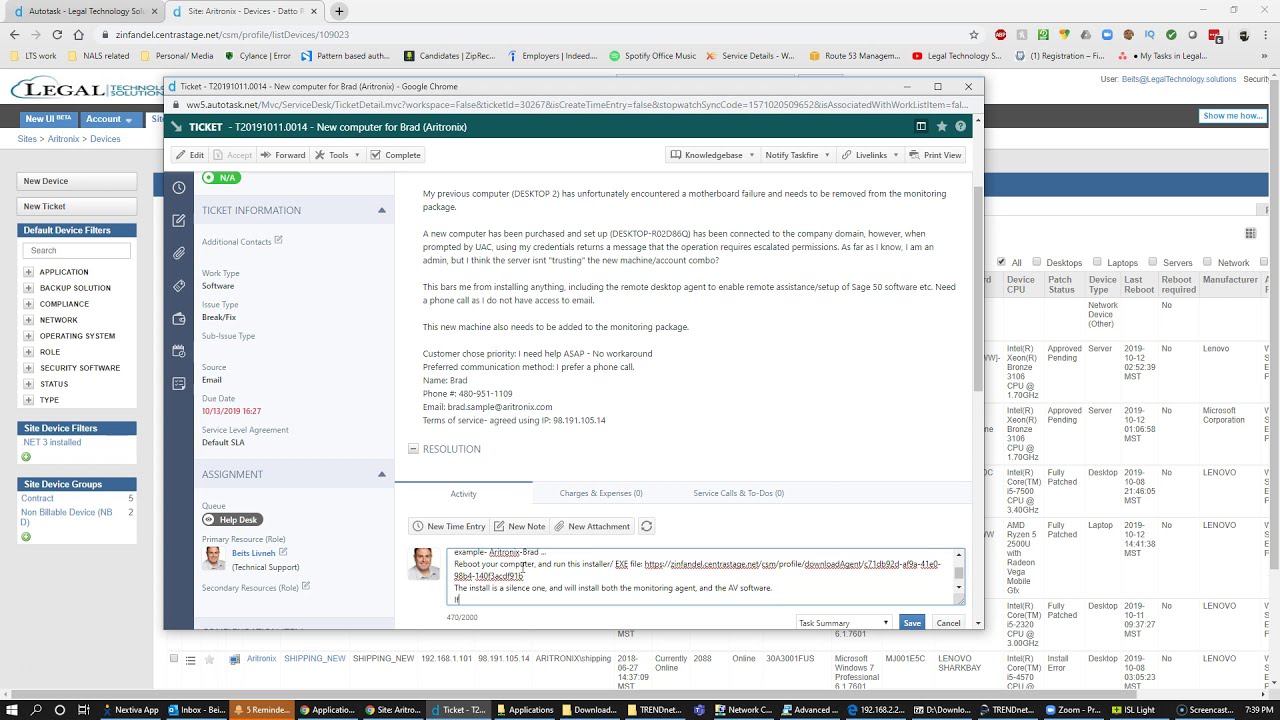The width and height of the screenshot is (1280, 720).
Task: Open ticket help question mark icon
Action: 960,127
